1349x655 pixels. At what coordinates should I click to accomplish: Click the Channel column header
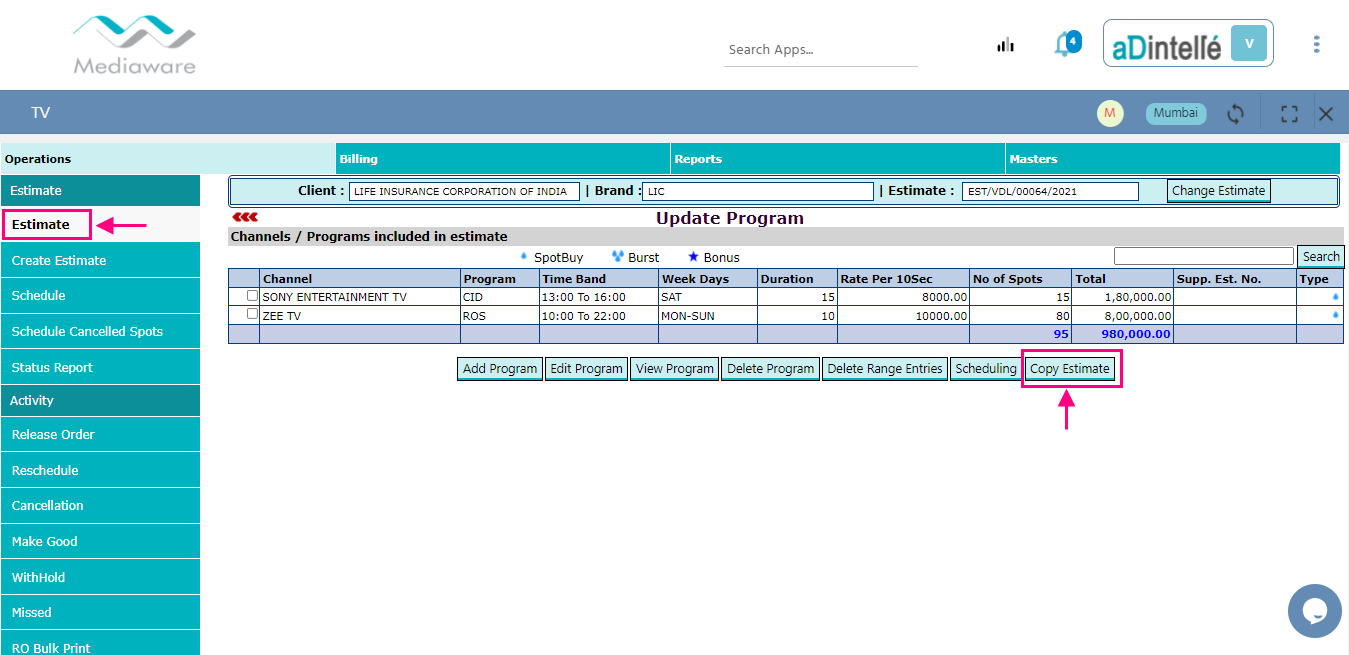(360, 279)
